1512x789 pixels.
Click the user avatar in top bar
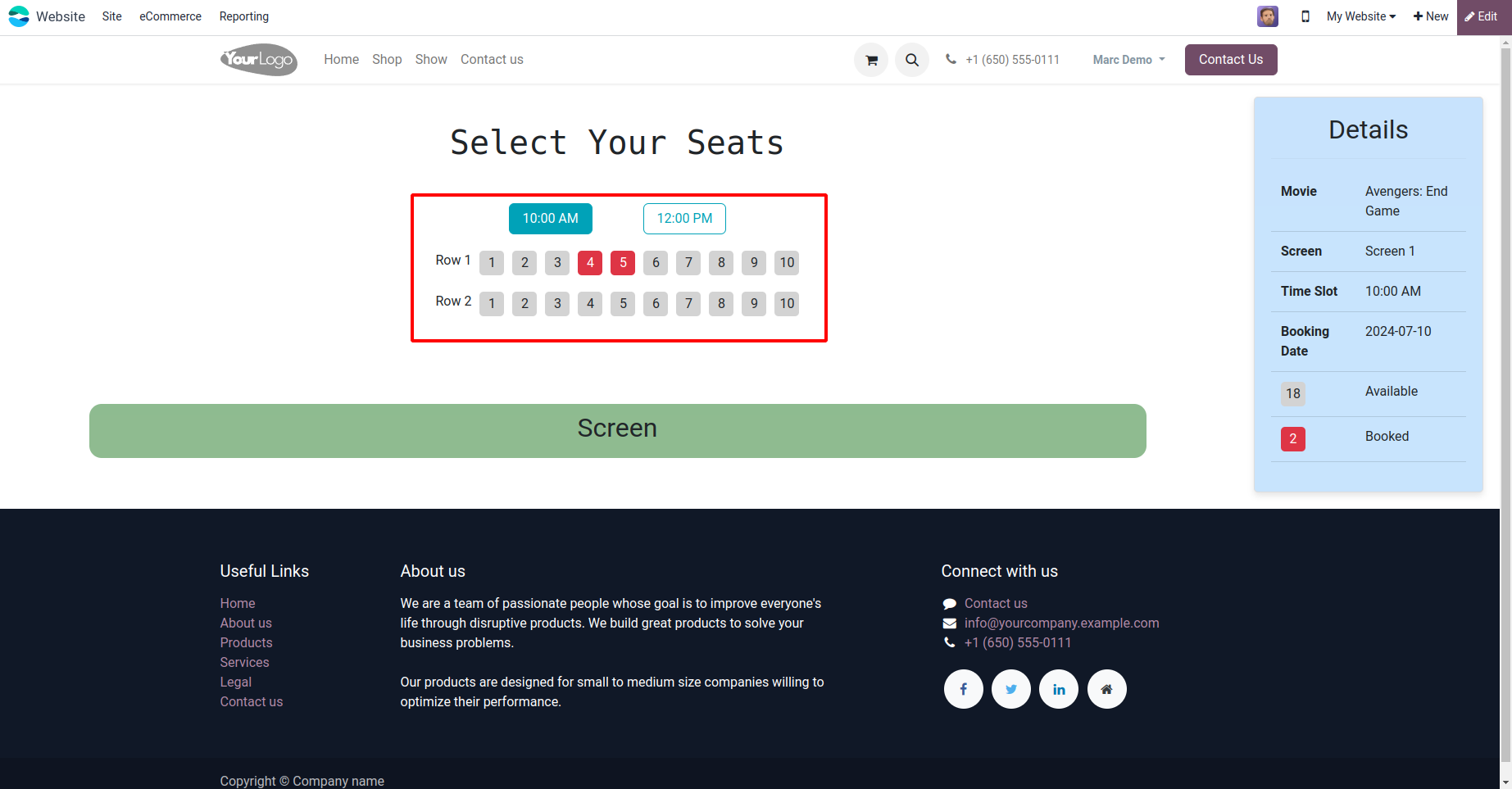coord(1267,16)
